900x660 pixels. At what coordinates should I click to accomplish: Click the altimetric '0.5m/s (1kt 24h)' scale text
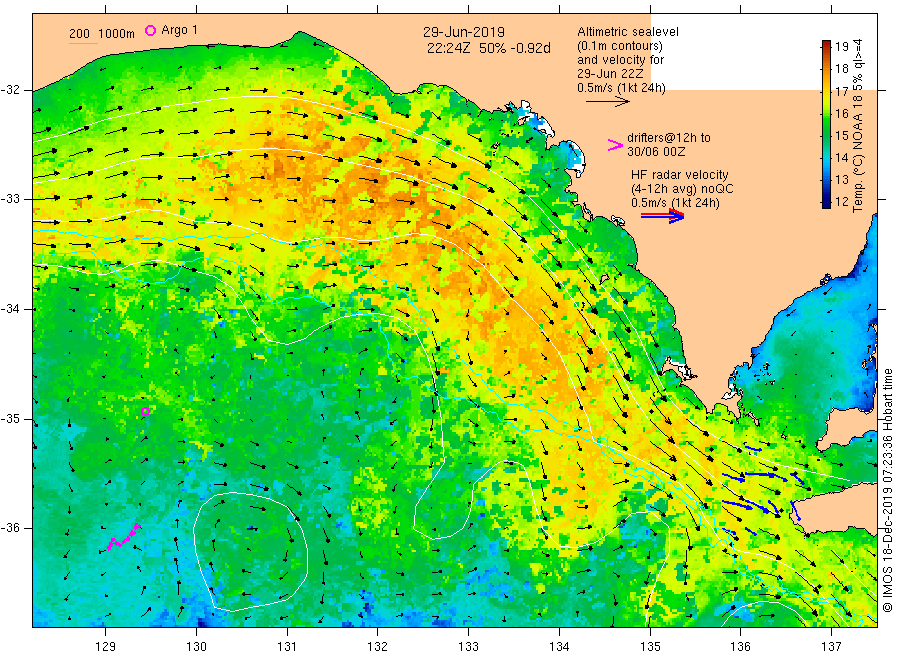(621, 88)
